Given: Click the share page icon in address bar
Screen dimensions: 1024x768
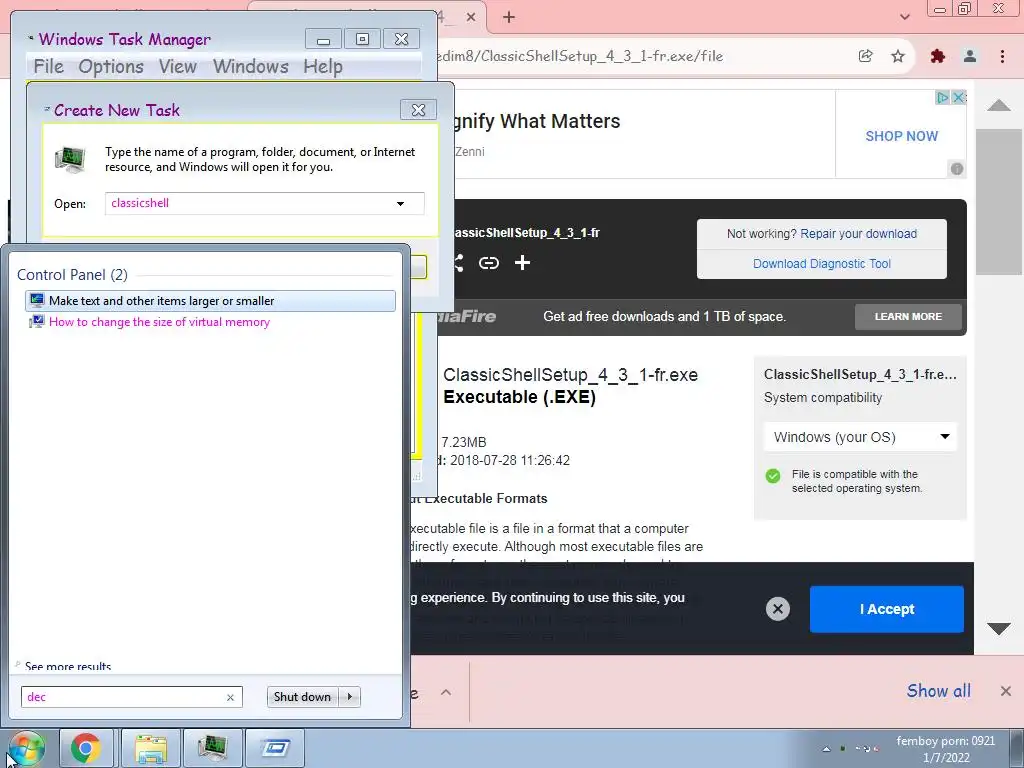Looking at the screenshot, I should coord(865,56).
